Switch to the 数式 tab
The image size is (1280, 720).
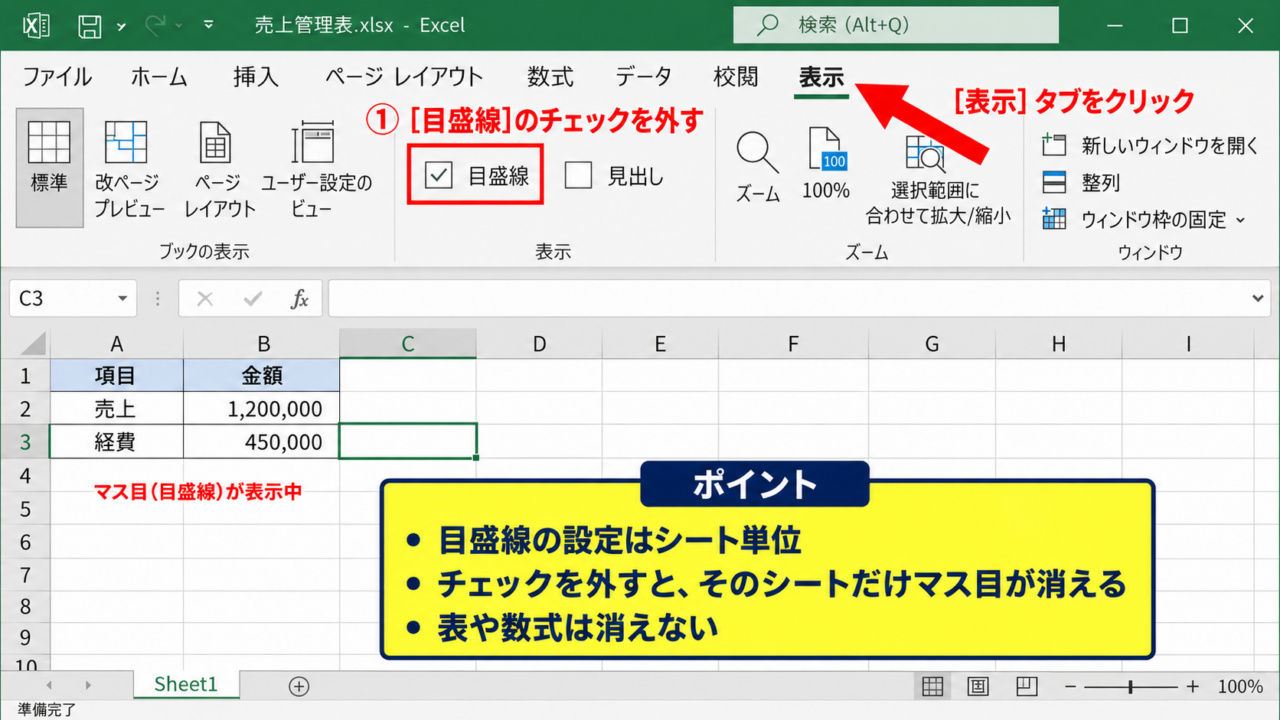coord(551,77)
